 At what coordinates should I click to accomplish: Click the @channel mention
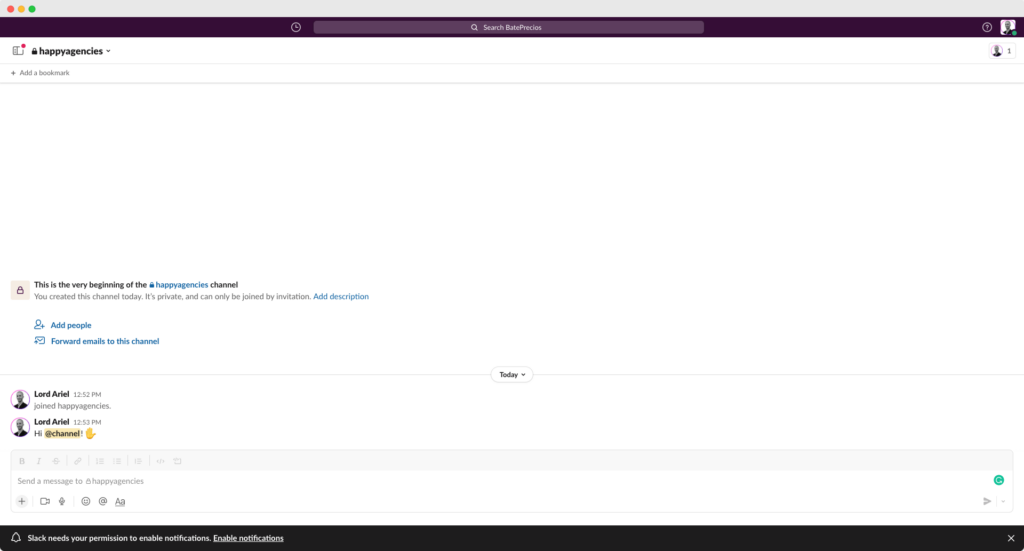pyautogui.click(x=63, y=433)
